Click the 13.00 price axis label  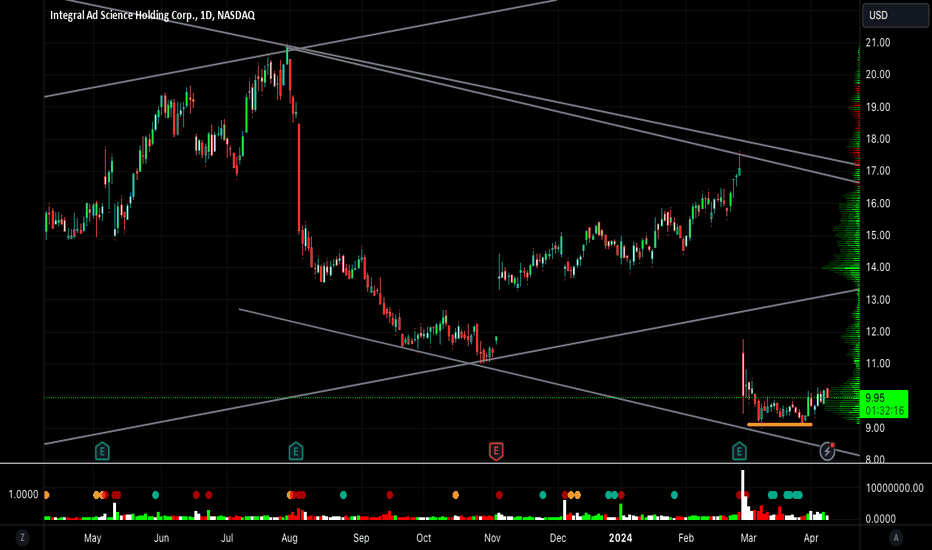pyautogui.click(x=877, y=300)
